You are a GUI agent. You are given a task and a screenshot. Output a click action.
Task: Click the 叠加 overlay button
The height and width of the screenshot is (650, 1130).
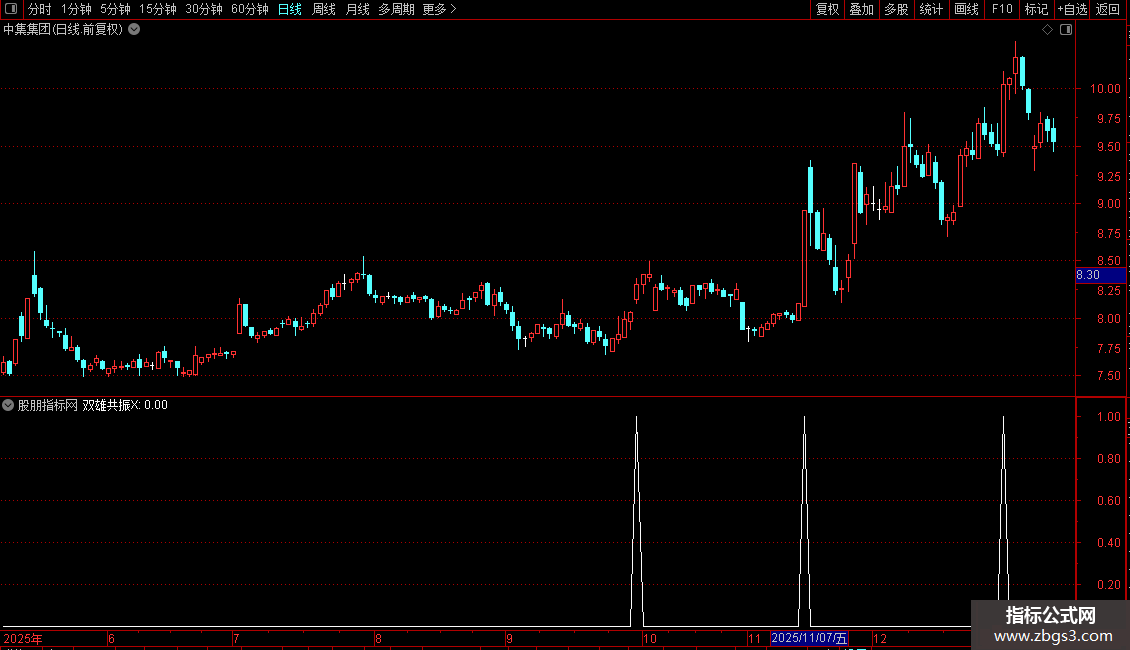(861, 9)
